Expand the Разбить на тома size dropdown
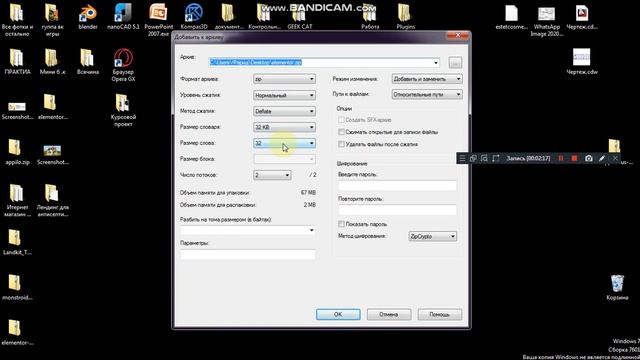The width and height of the screenshot is (640, 360). (311, 230)
